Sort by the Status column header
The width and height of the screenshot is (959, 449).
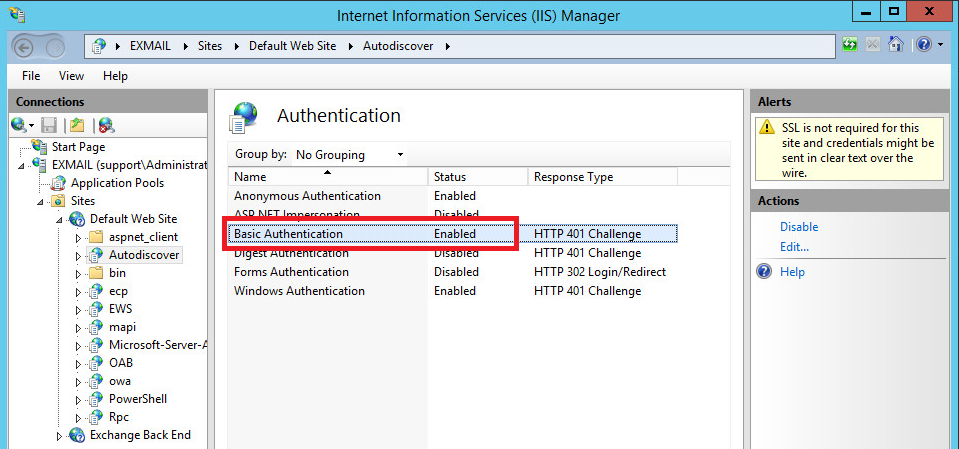coord(478,177)
